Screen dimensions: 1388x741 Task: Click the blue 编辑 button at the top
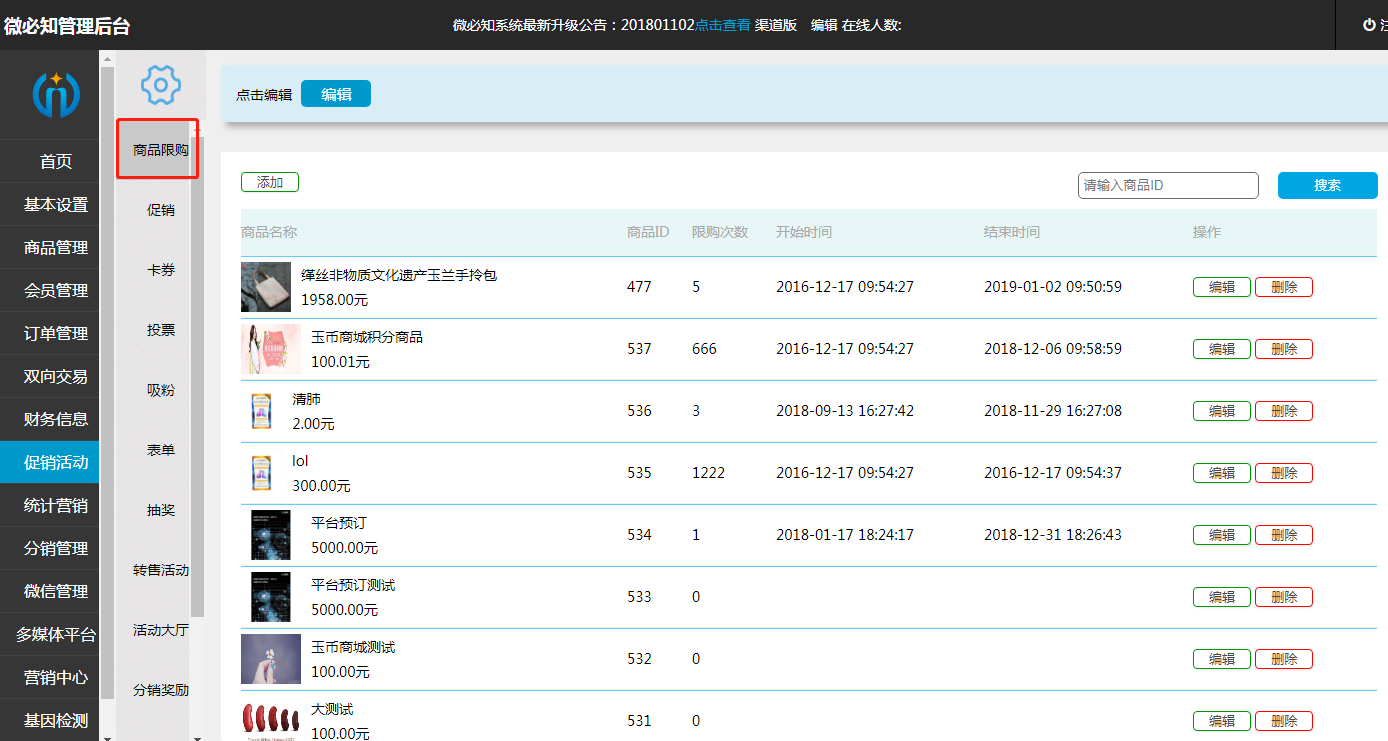(x=336, y=93)
